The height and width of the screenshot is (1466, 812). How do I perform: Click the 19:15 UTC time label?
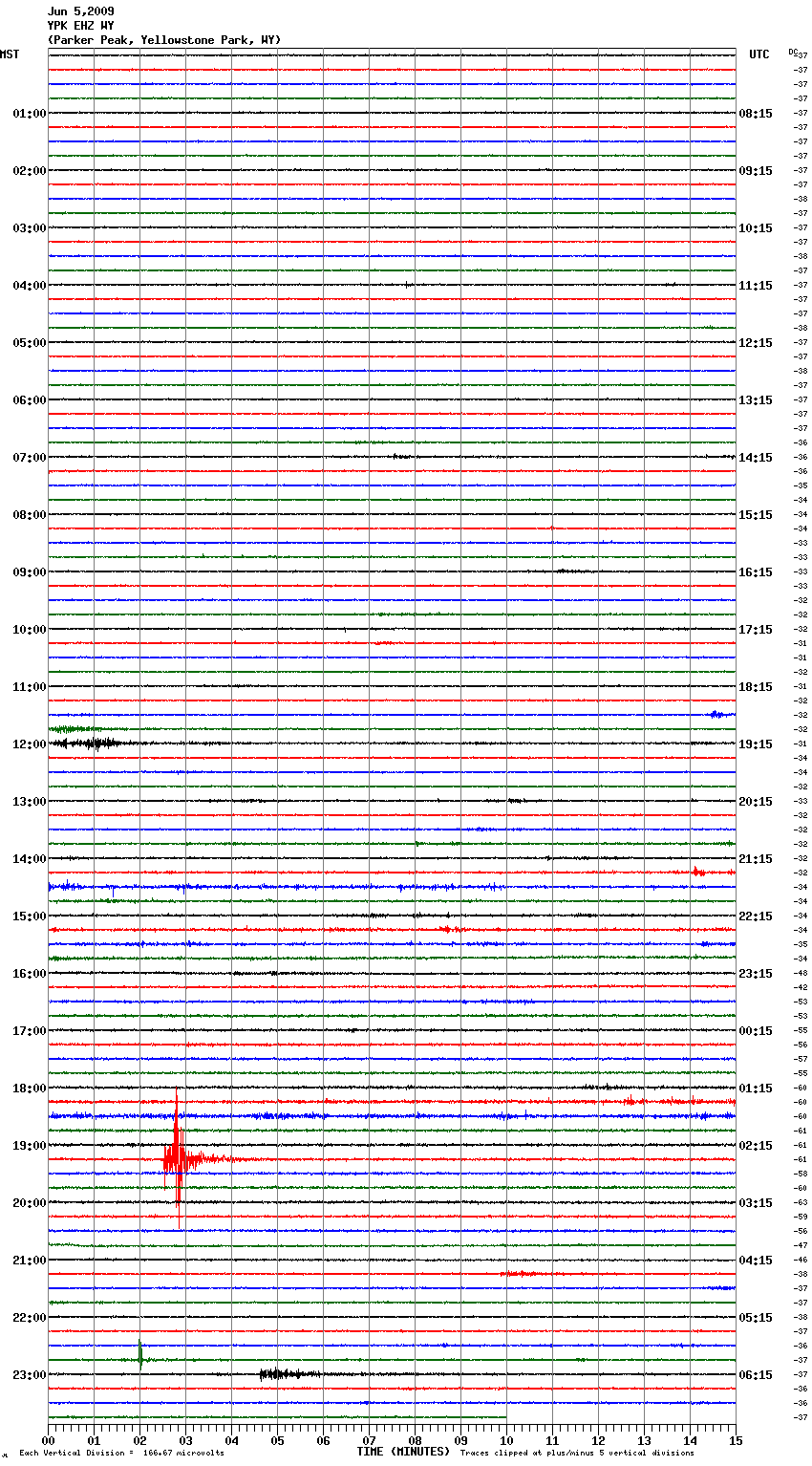coord(756,744)
